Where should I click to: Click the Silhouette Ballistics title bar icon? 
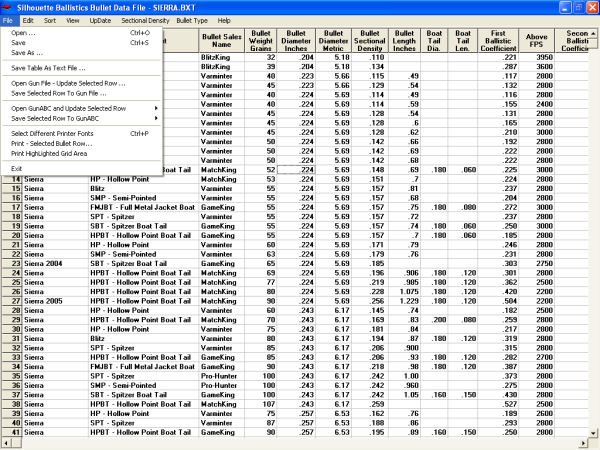point(8,6)
